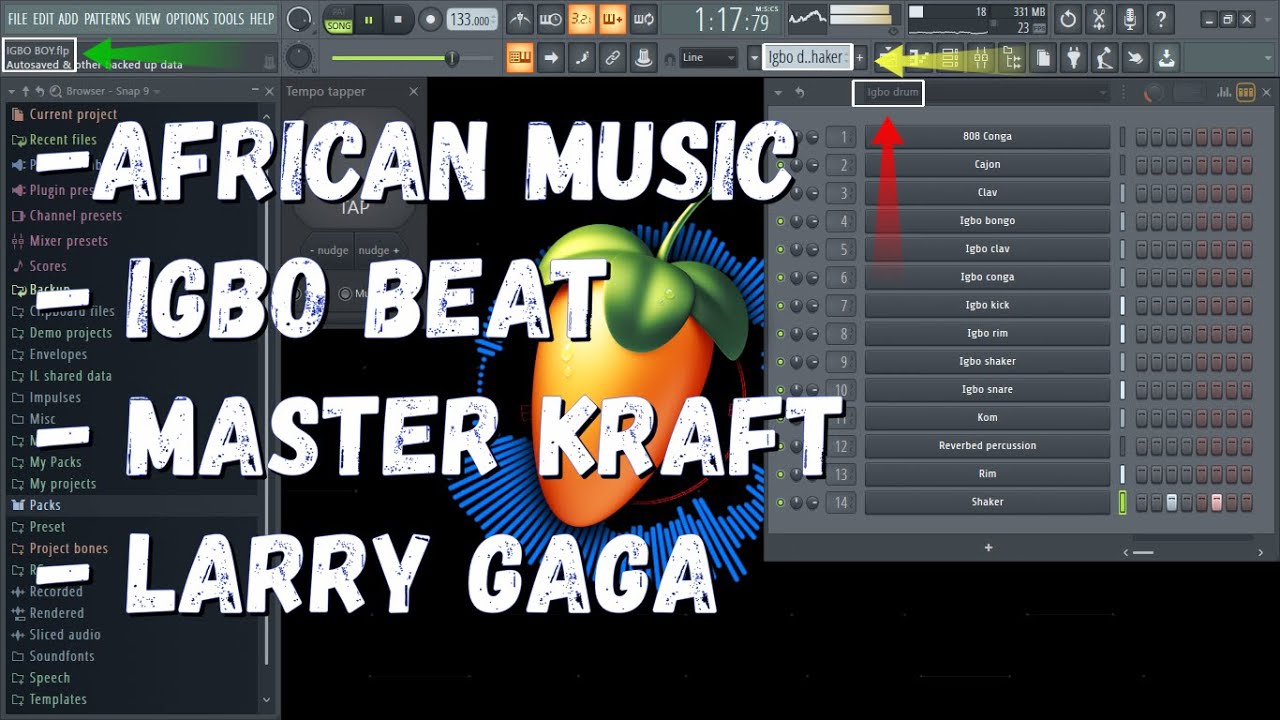The width and height of the screenshot is (1280, 720).
Task: Open the question mark help icon
Action: 1160,19
